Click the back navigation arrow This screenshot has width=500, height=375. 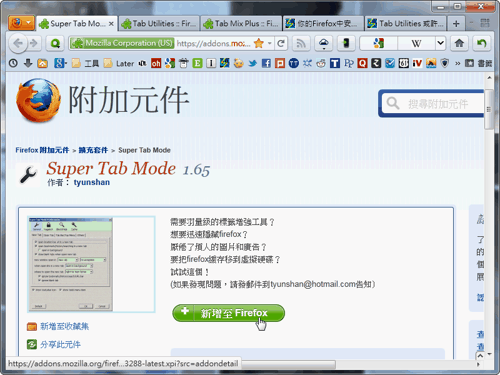pyautogui.click(x=18, y=43)
